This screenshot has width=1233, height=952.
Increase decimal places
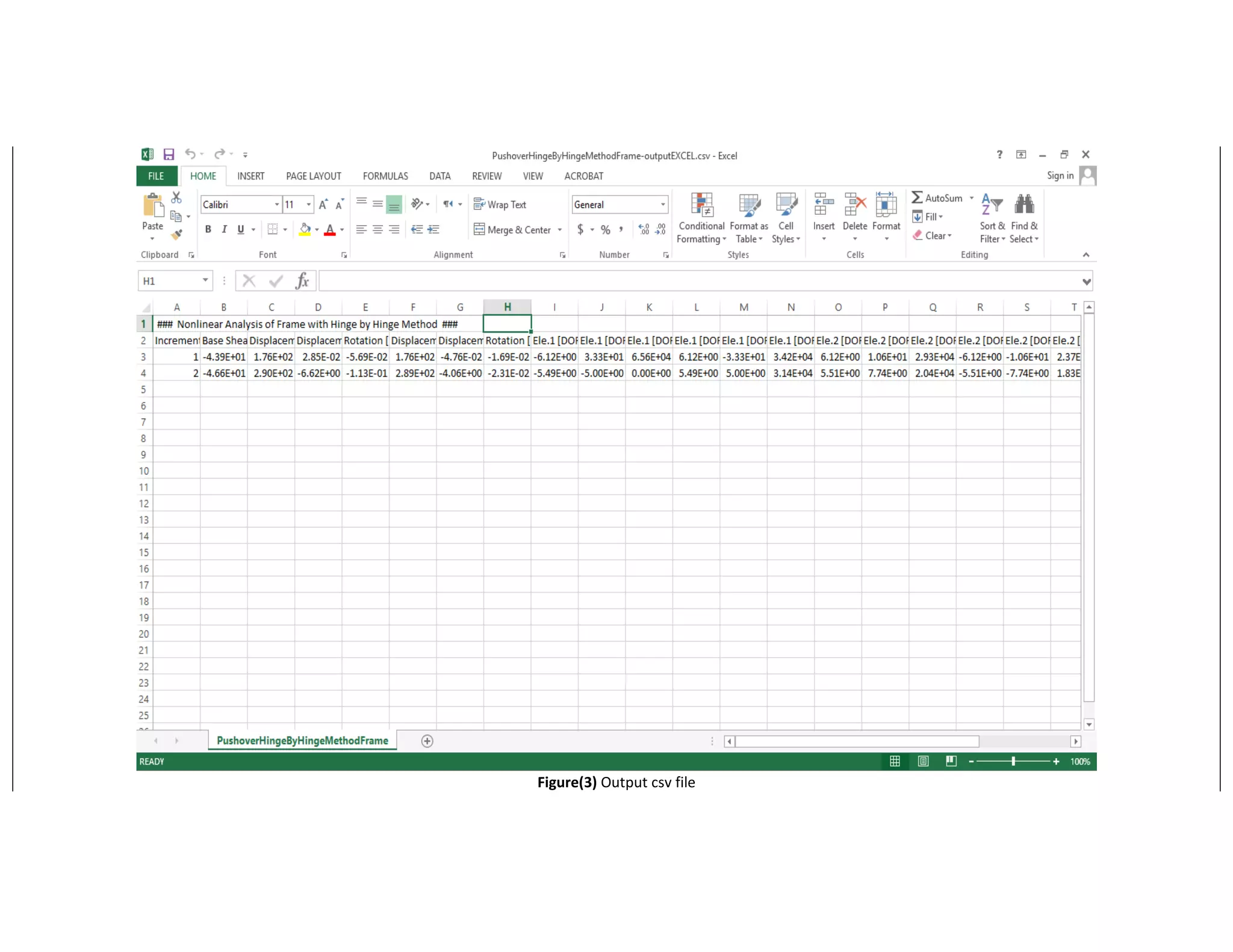click(x=644, y=229)
